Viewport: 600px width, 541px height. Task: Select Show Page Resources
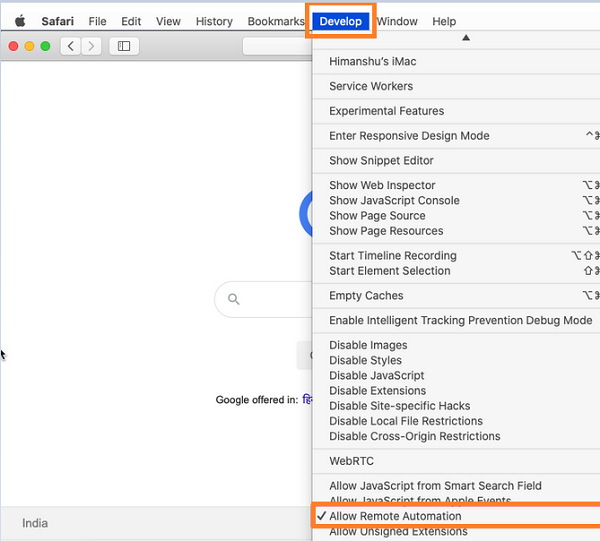(457, 231)
